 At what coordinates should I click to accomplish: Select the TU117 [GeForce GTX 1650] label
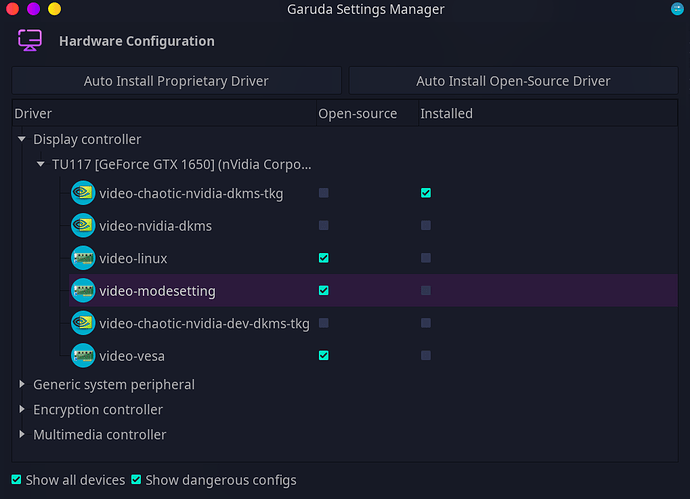click(x=182, y=165)
